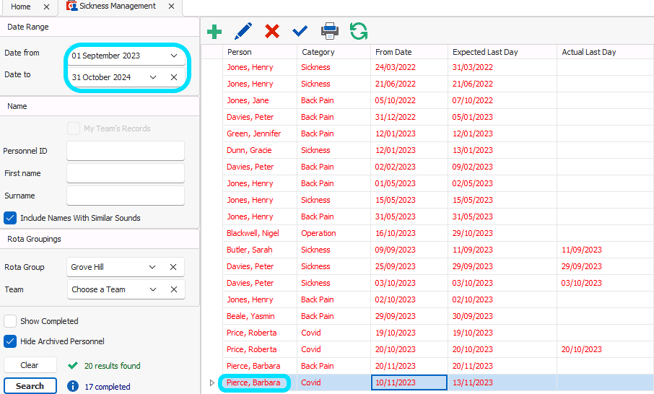Uncheck Hide Archived Personnel

(x=10, y=341)
